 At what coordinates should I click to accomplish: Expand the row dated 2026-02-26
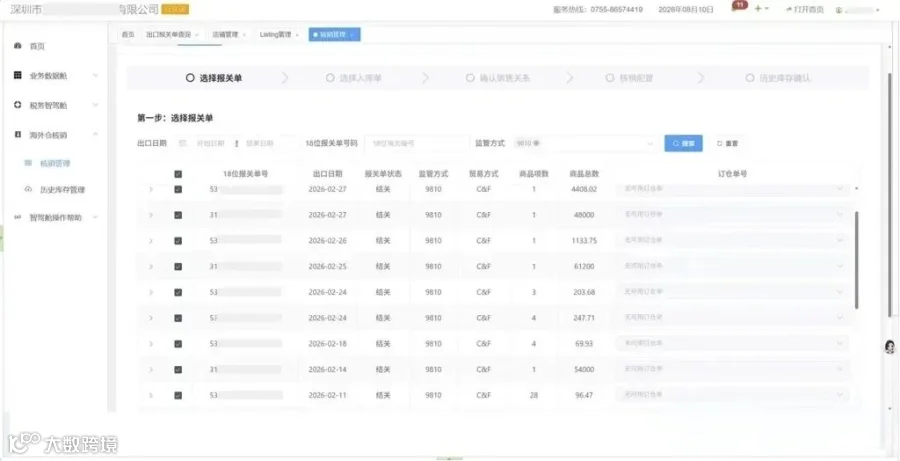pyautogui.click(x=151, y=241)
